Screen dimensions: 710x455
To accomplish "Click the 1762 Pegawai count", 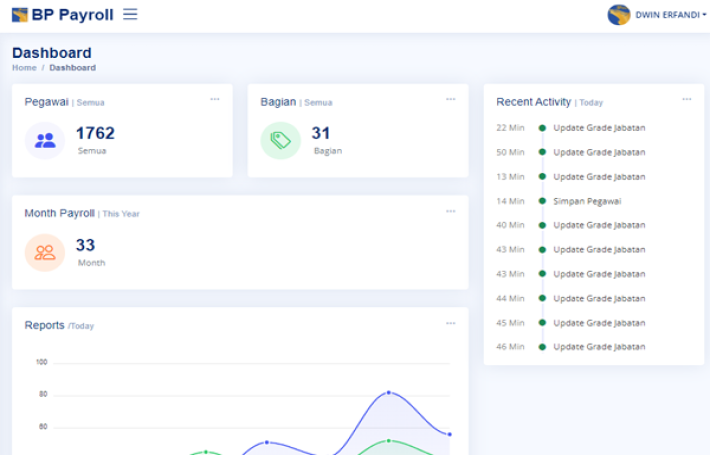I will click(95, 133).
